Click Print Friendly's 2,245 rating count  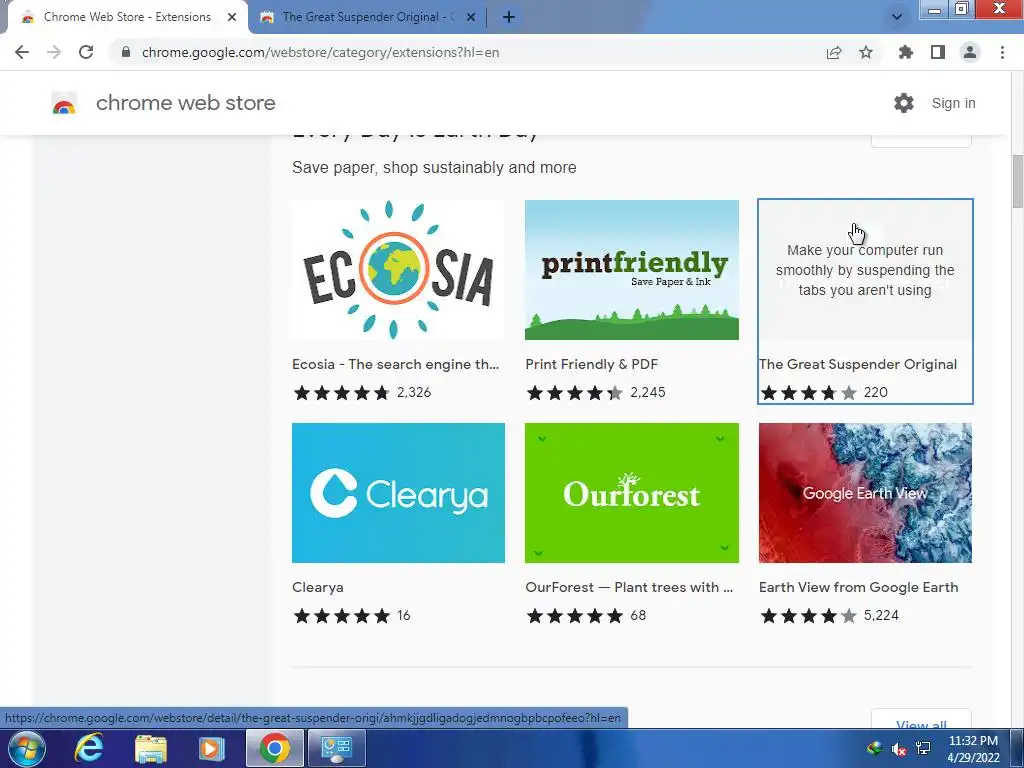coord(648,392)
